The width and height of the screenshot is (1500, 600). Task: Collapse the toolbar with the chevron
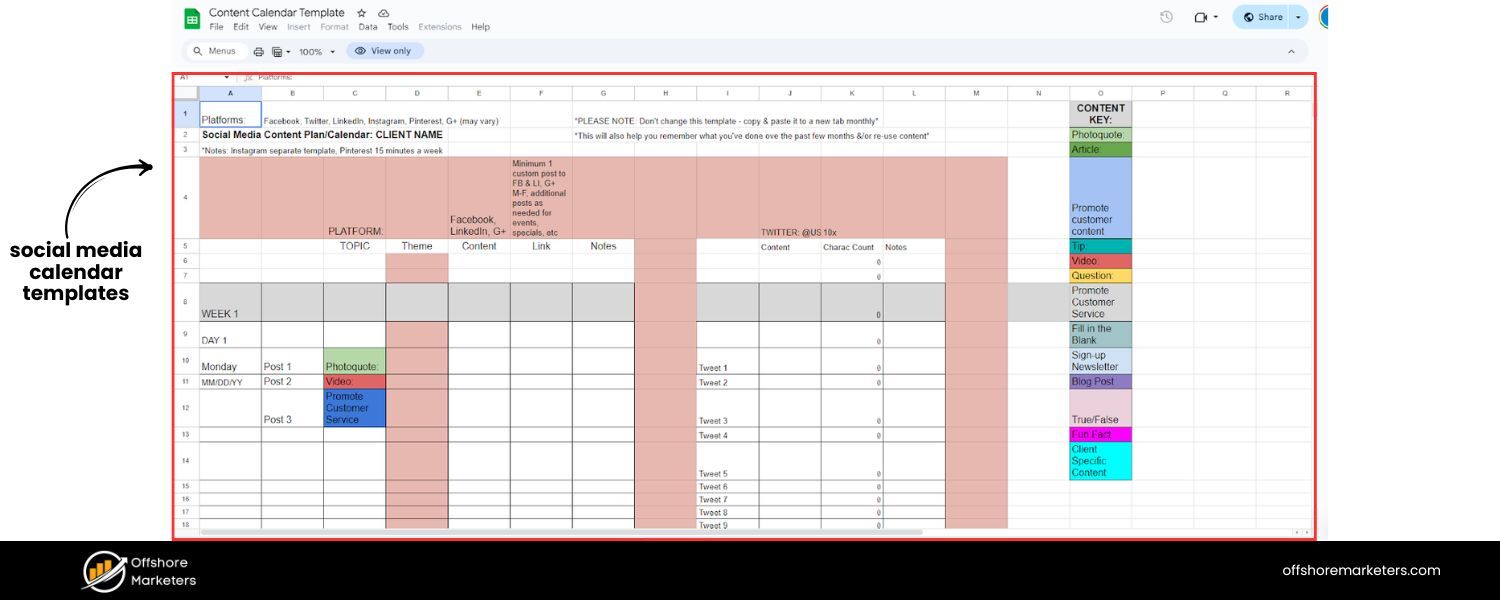[1293, 50]
